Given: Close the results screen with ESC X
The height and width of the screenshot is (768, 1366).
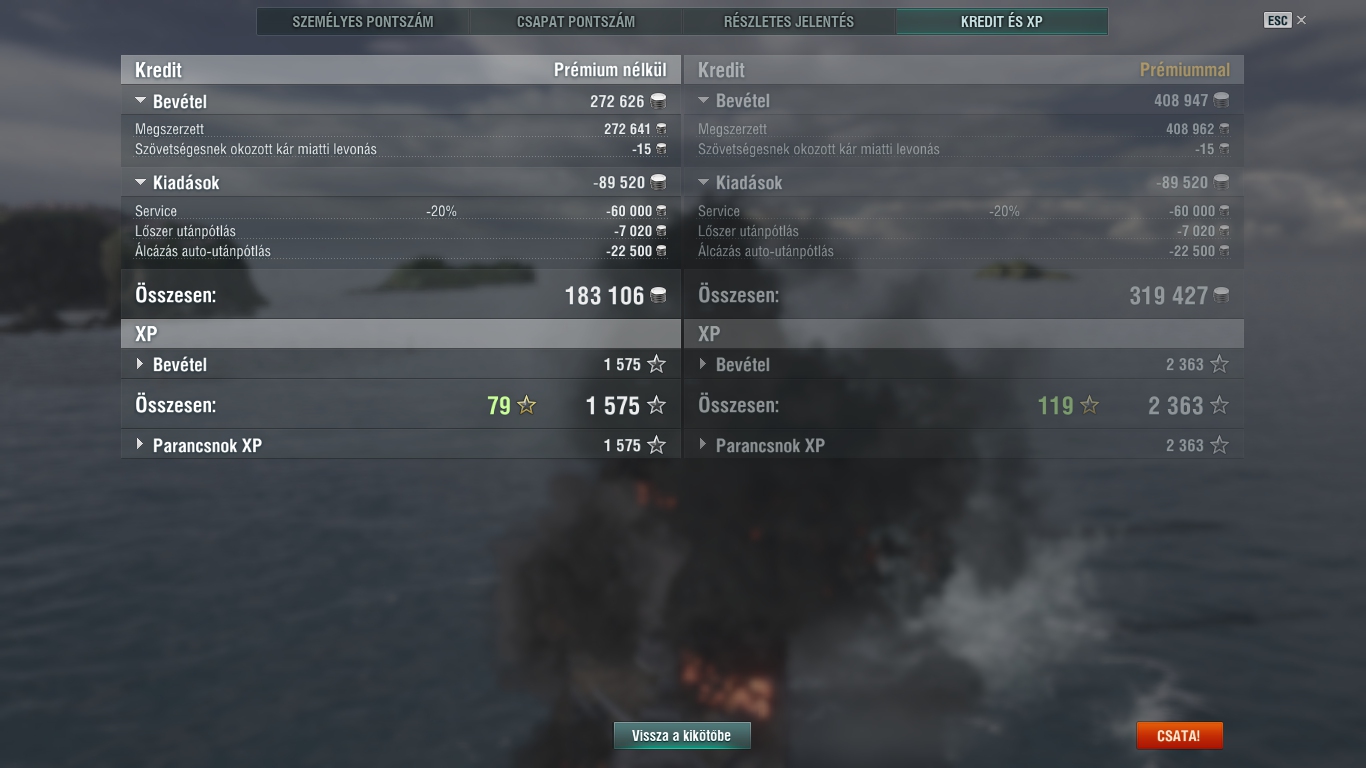Looking at the screenshot, I should pyautogui.click(x=1286, y=20).
